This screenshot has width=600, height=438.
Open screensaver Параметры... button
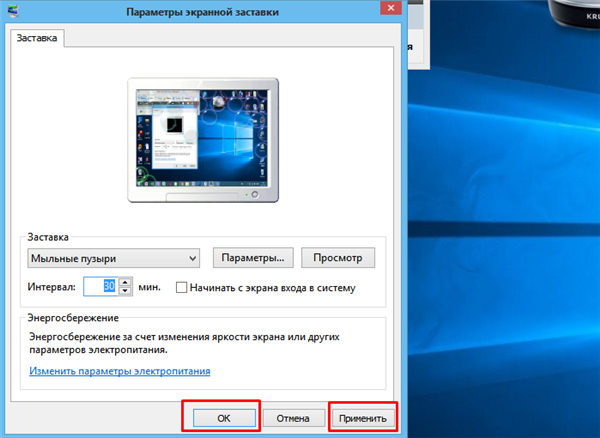253,257
